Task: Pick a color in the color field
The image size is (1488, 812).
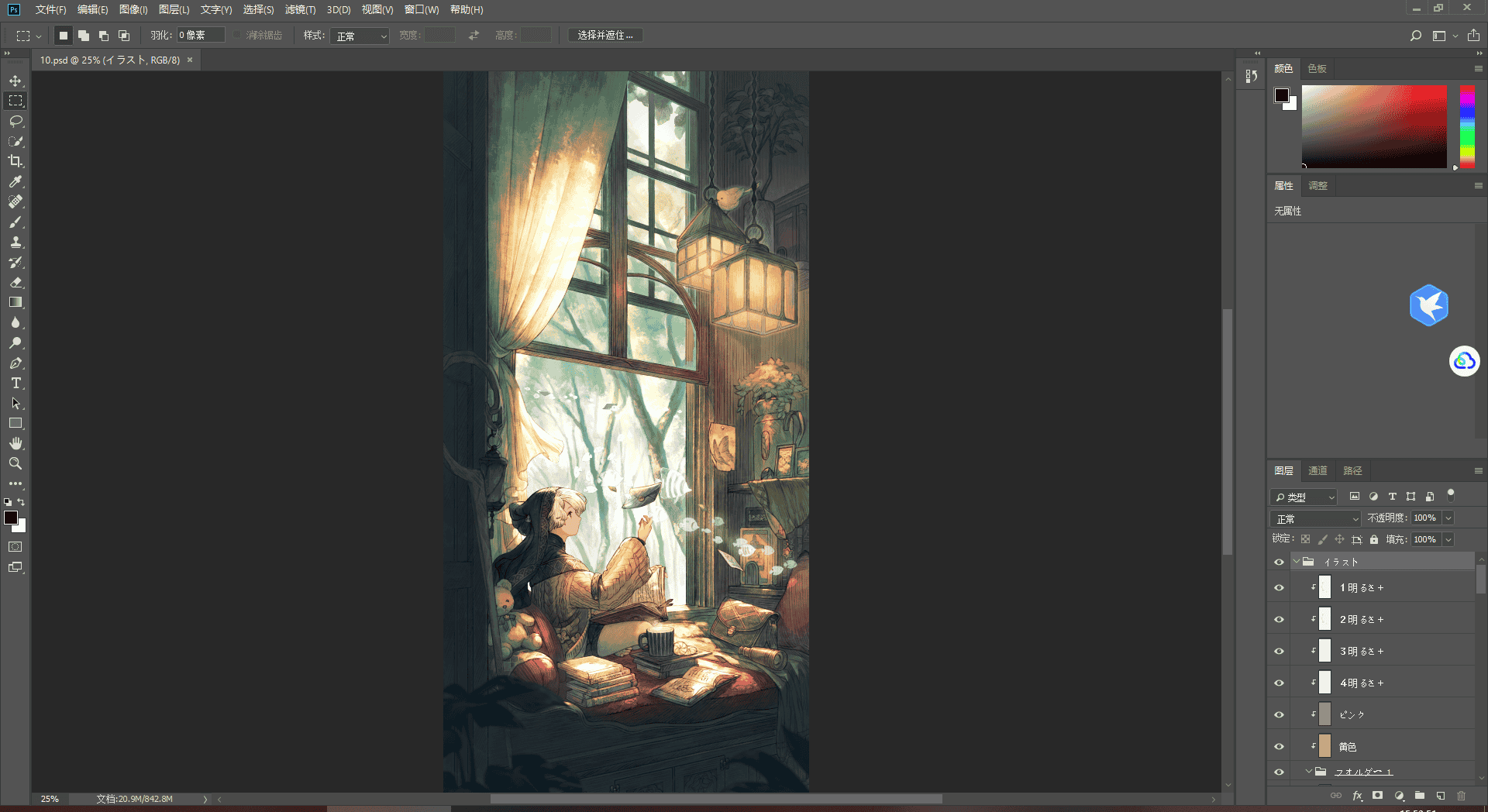Action: [1374, 126]
